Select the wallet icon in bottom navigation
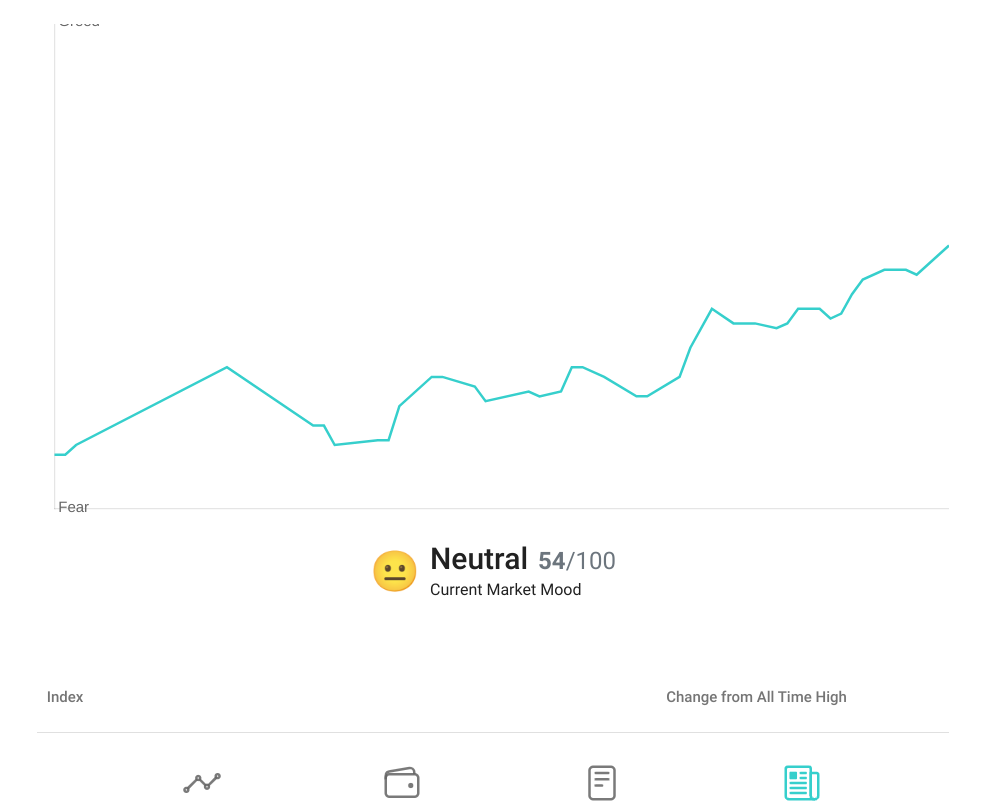Image resolution: width=994 pixels, height=811 pixels. click(x=401, y=783)
